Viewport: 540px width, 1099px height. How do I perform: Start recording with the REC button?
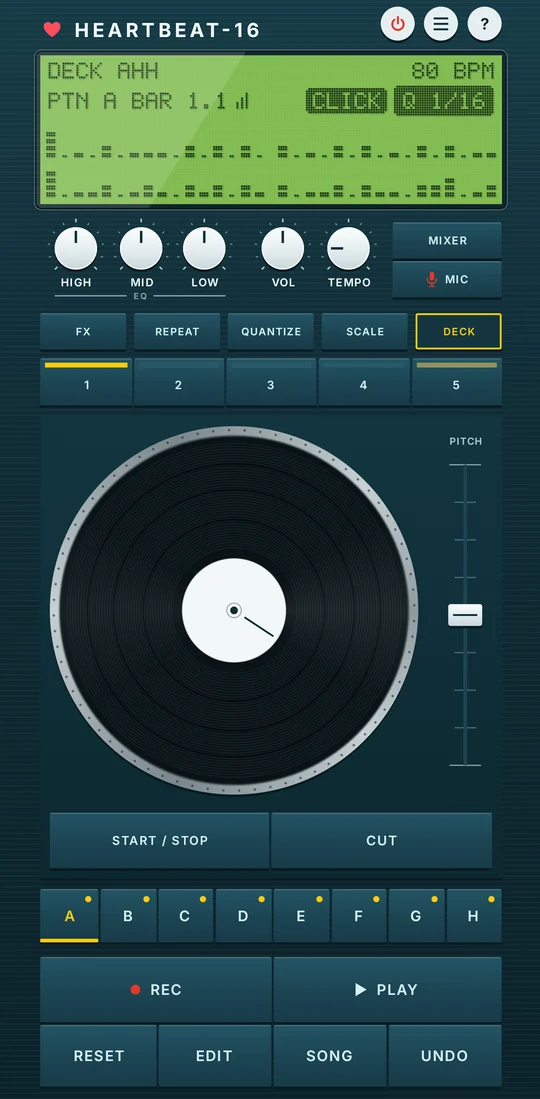pos(156,990)
